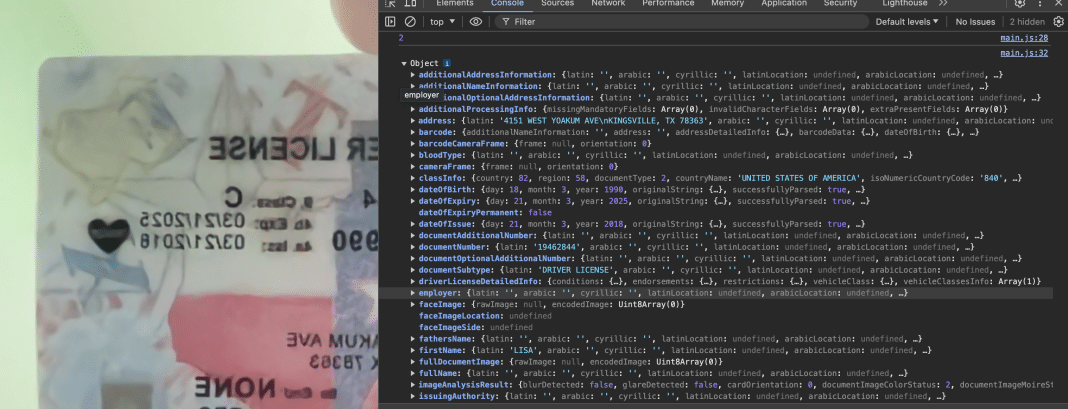Open the top JavaScript context dropdown
This screenshot has height=409, width=1068.
point(443,22)
